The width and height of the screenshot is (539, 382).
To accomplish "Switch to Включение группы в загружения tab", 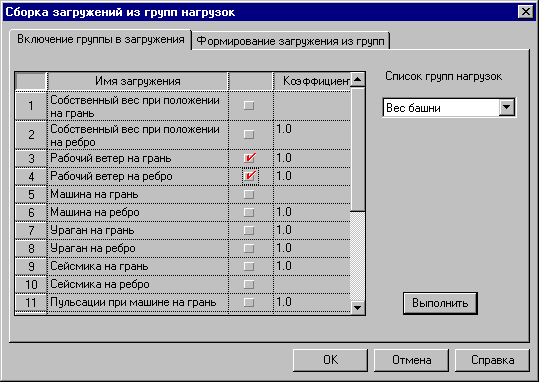I will click(x=100, y=40).
